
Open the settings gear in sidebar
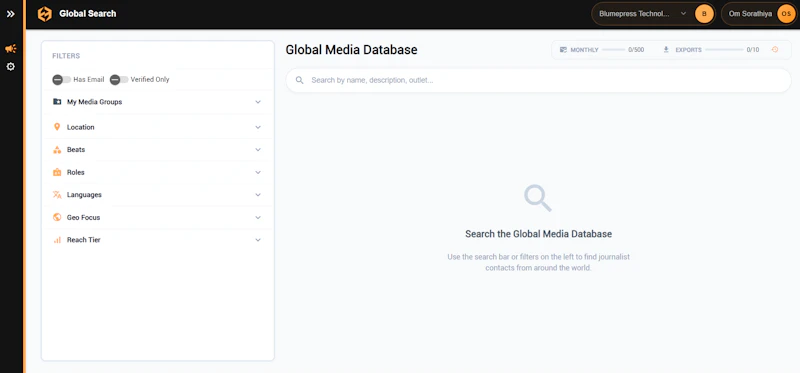(10, 67)
